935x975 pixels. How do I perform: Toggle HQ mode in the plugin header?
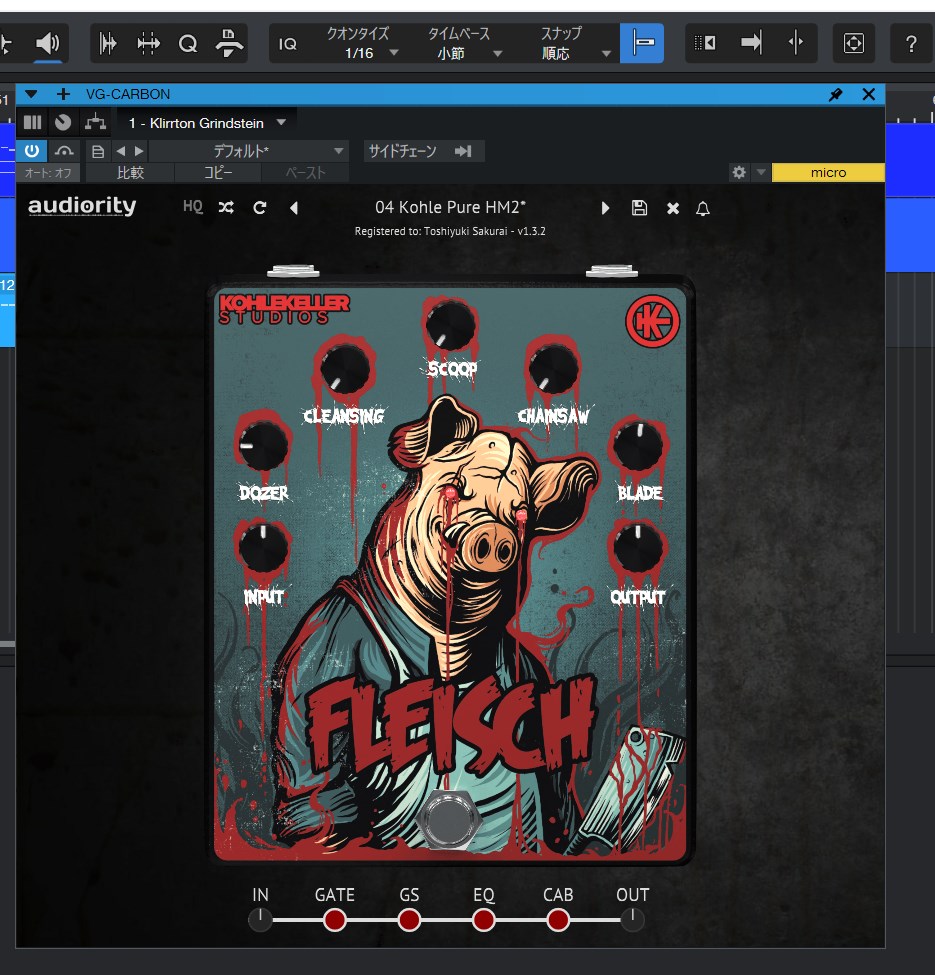point(193,208)
